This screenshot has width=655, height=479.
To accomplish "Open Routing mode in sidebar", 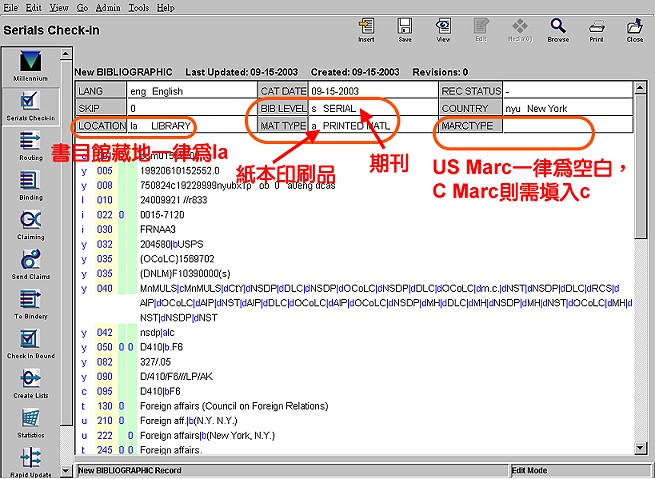I will 29,145.
